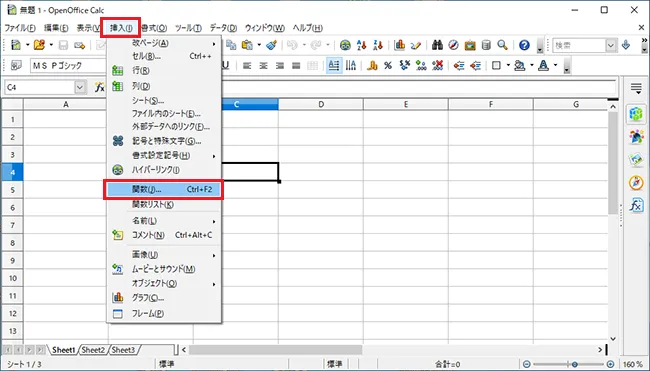Toggle justified text alignment

coord(296,65)
